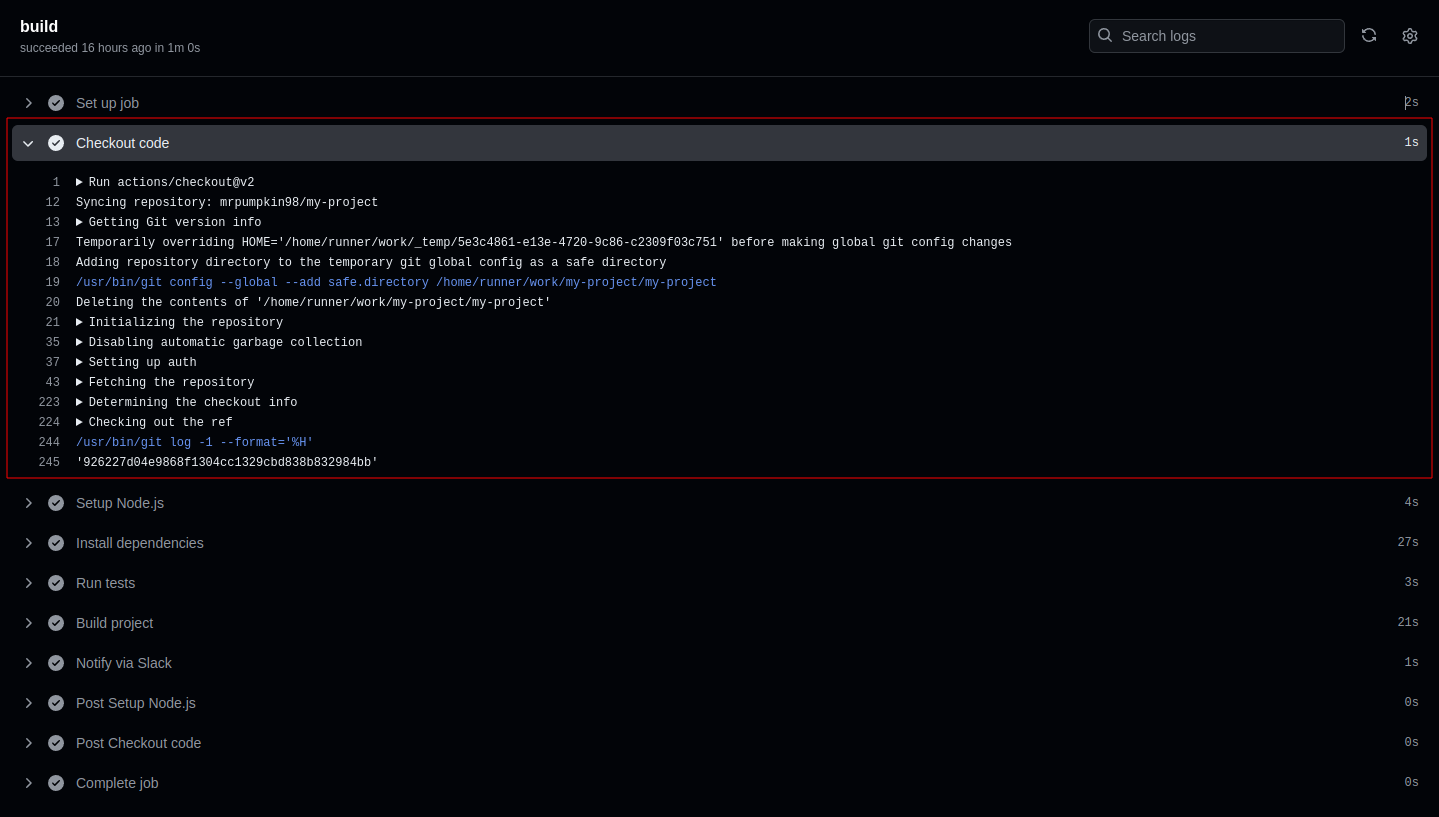1439x817 pixels.
Task: Expand the Set up job step
Action: pyautogui.click(x=28, y=103)
